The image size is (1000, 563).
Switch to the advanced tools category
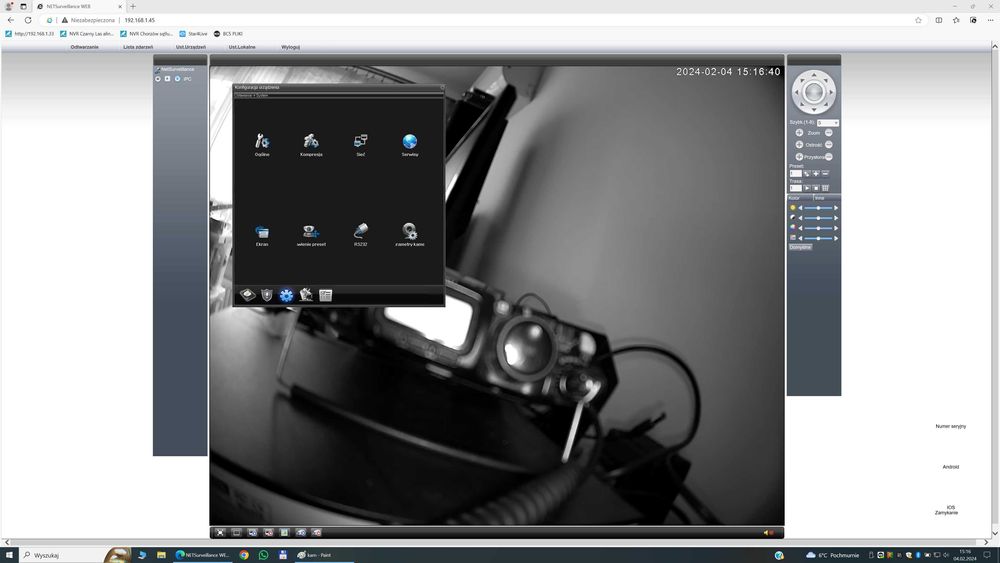pos(306,295)
